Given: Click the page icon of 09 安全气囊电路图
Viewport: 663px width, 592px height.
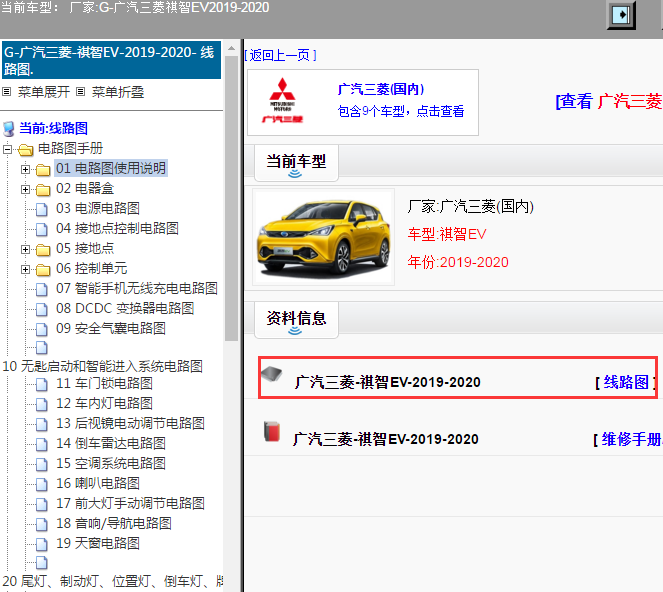Looking at the screenshot, I should (x=41, y=329).
